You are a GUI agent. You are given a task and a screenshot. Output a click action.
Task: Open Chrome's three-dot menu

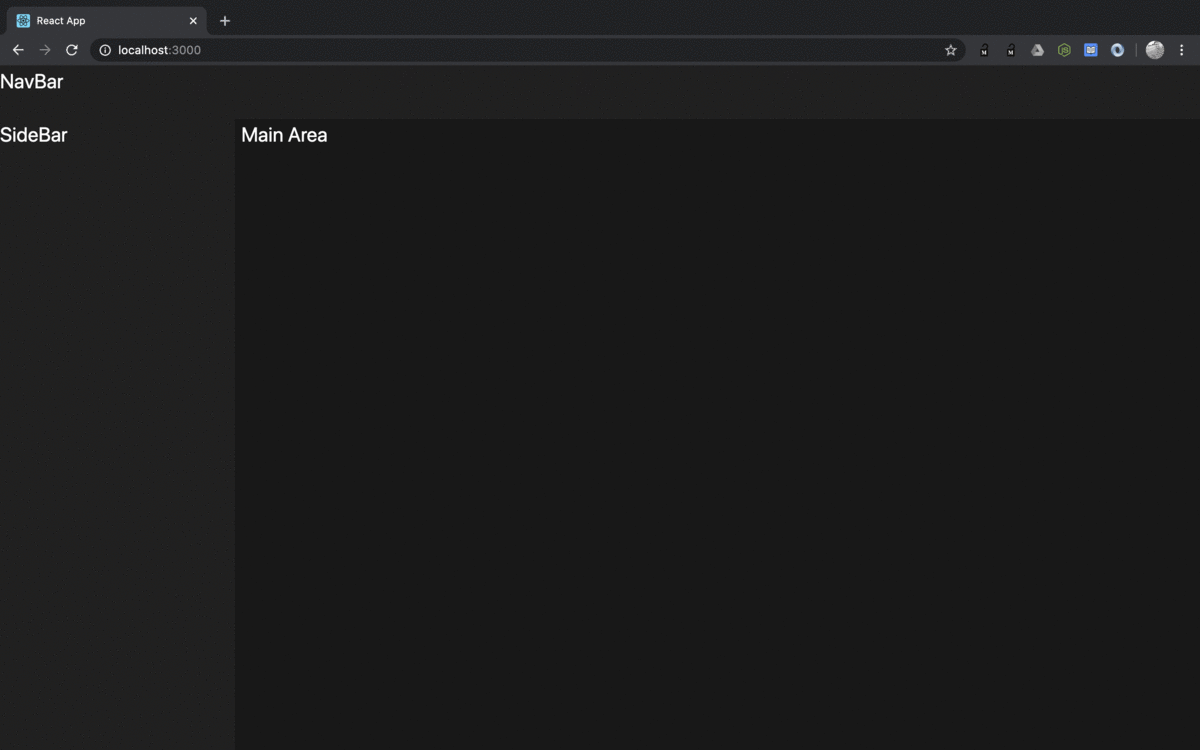(x=1182, y=50)
